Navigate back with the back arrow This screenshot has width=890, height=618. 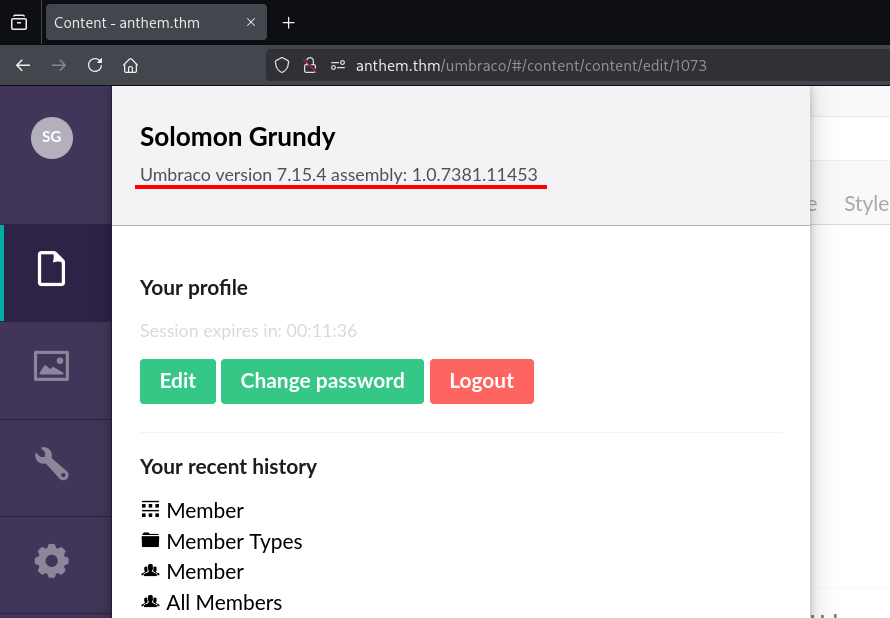23,65
